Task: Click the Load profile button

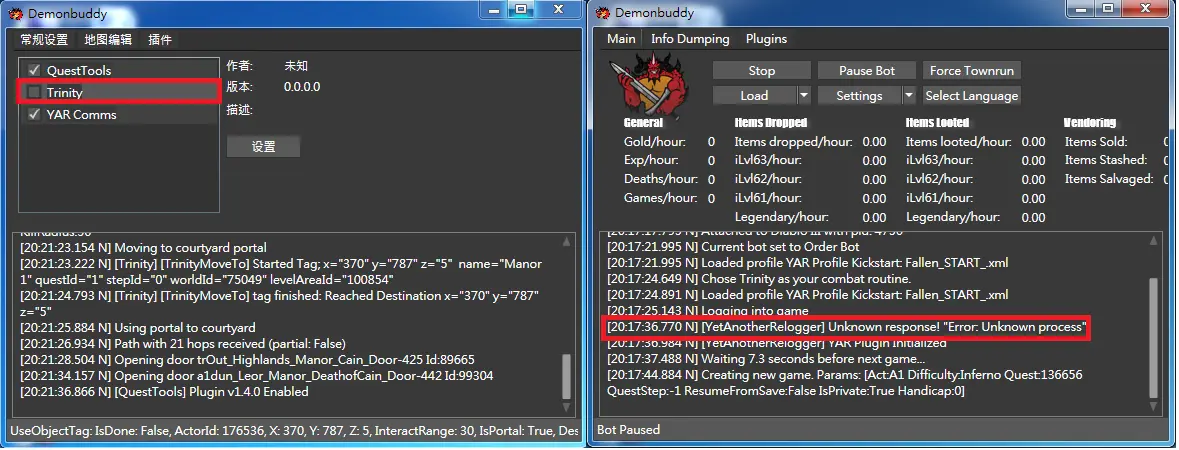Action: (x=754, y=96)
